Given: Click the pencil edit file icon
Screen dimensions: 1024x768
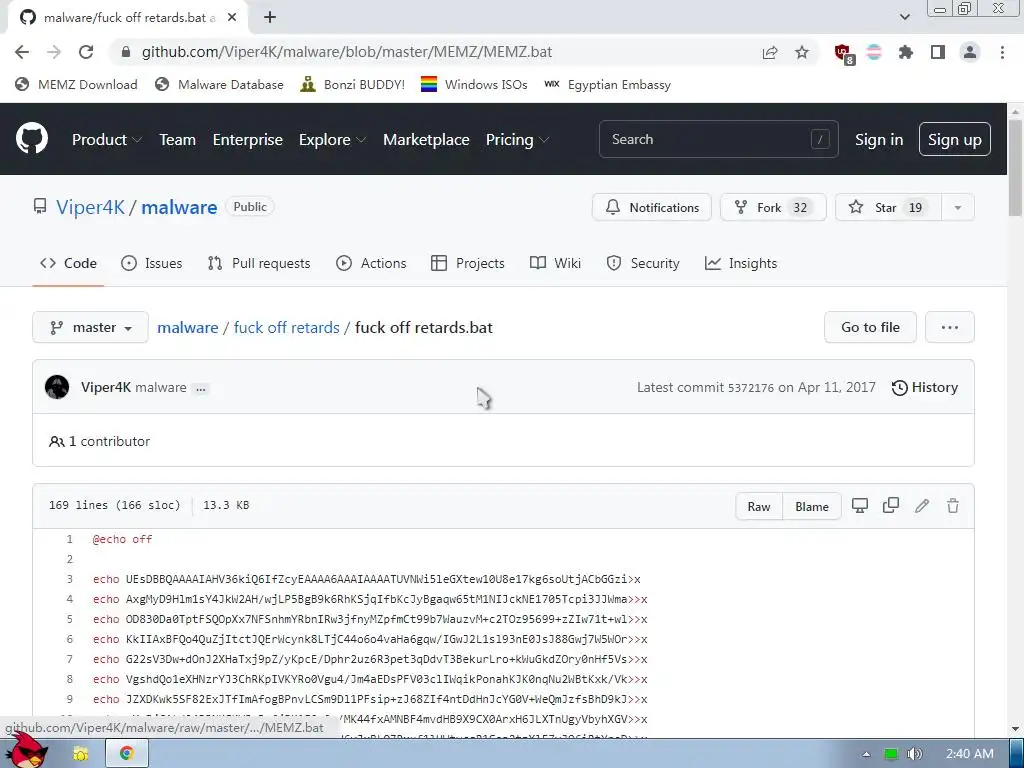Looking at the screenshot, I should (x=921, y=505).
